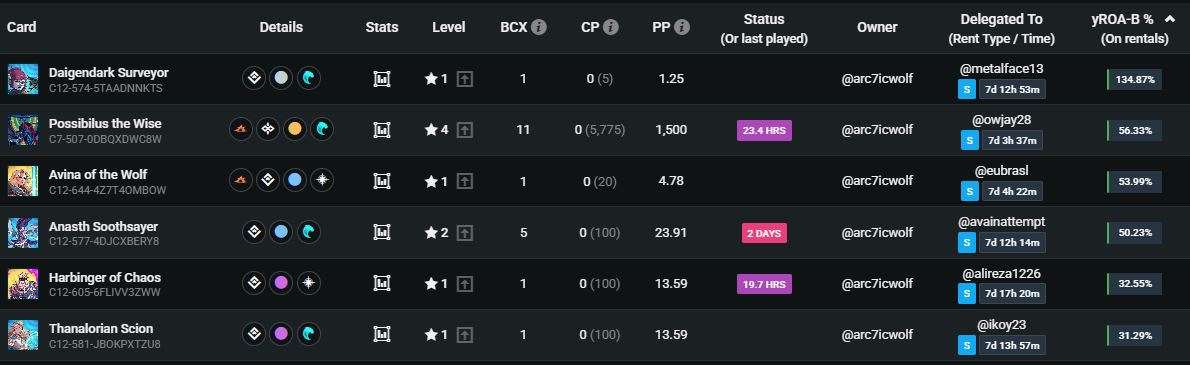Click PP column info icon
The width and height of the screenshot is (1190, 365).
click(682, 27)
